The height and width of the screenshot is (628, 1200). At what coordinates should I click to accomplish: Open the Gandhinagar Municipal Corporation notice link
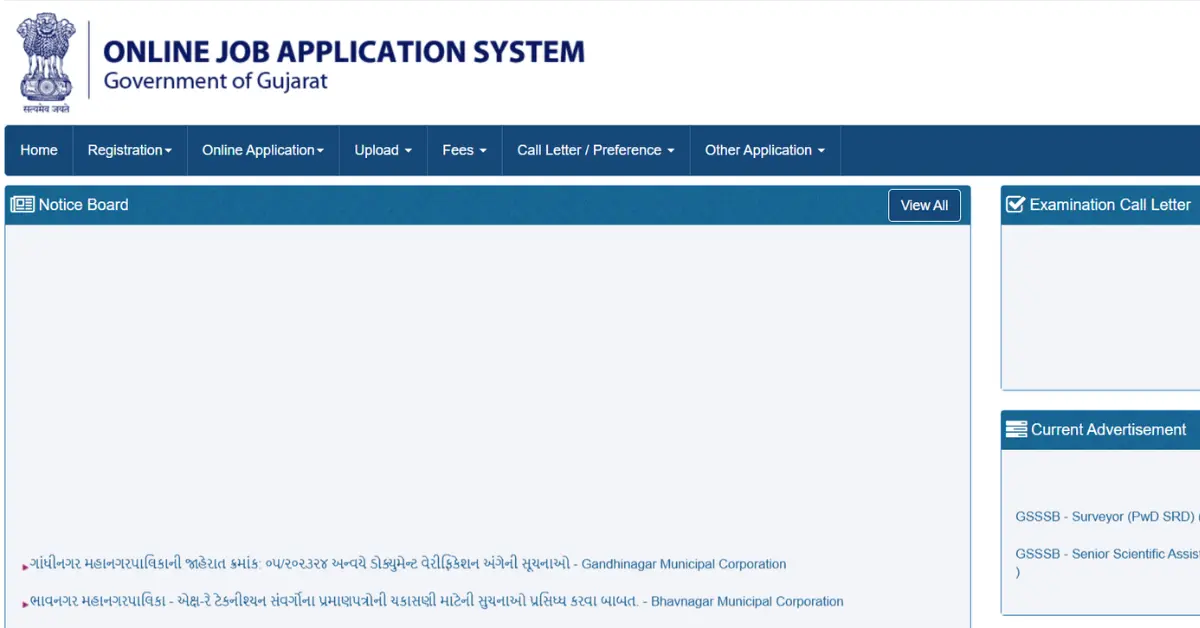pos(408,564)
